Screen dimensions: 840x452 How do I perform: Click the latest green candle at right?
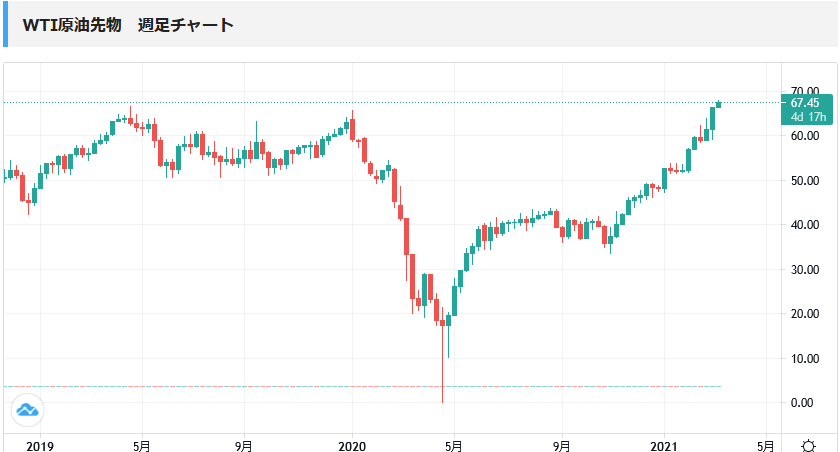[718, 103]
